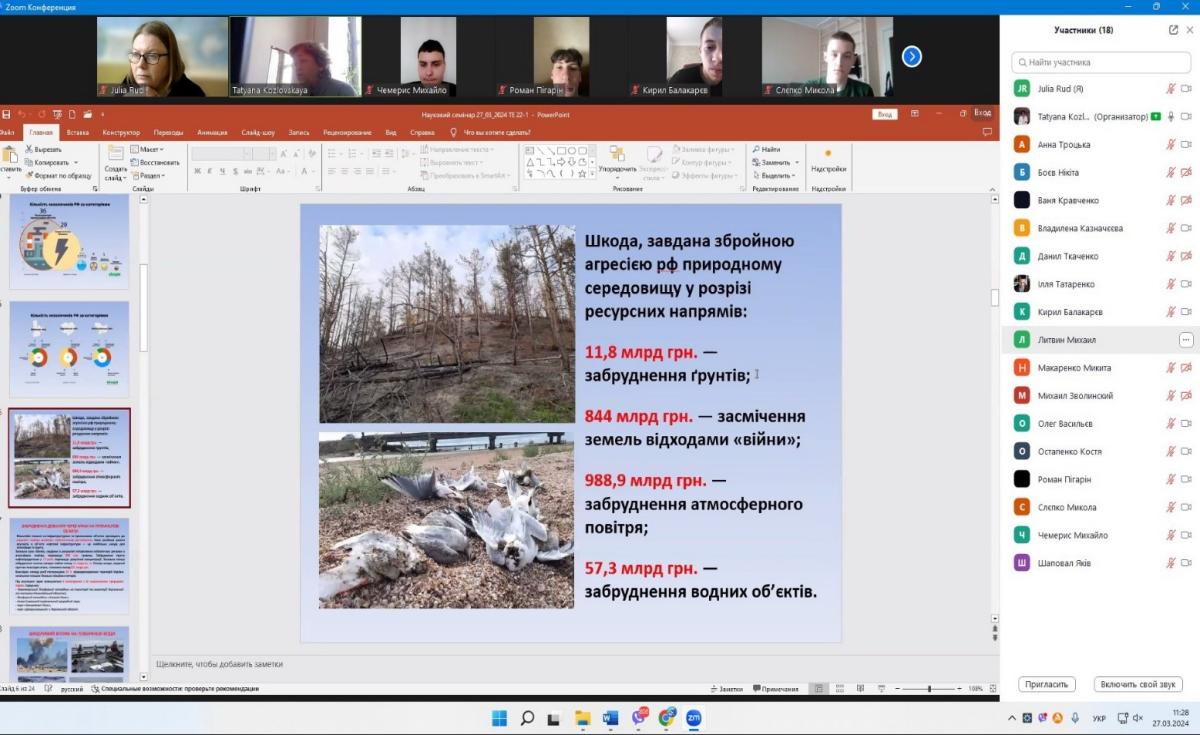Toggle microphone icon for Julia Rud

(1170, 89)
